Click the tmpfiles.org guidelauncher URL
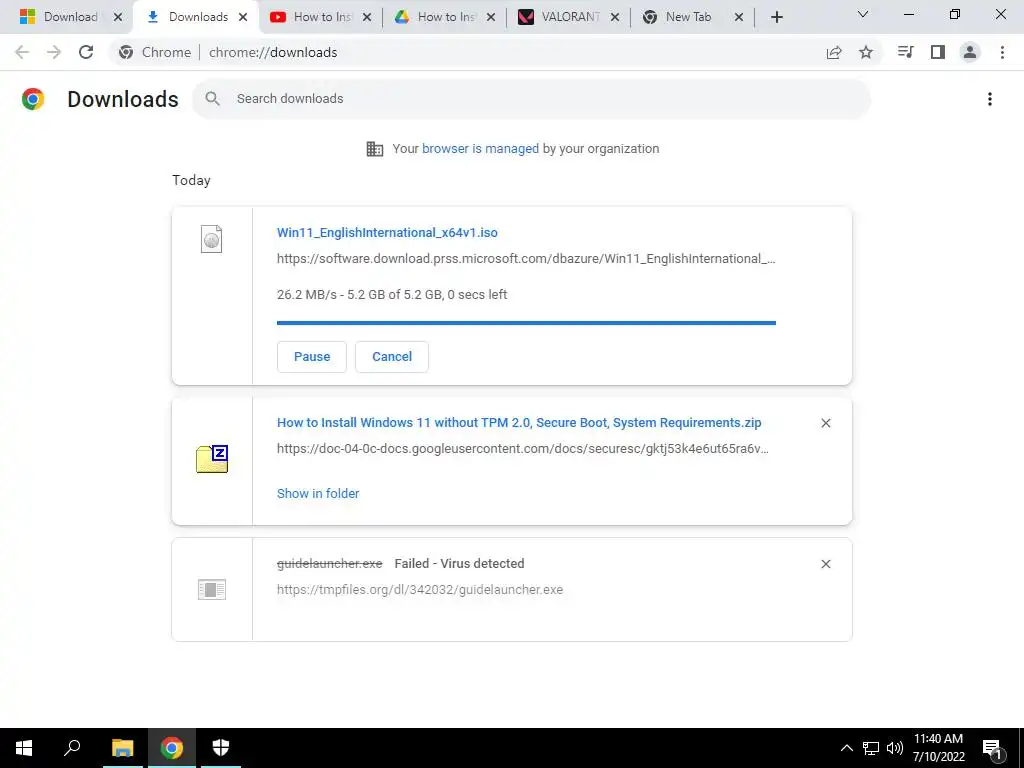This screenshot has height=768, width=1024. 420,590
